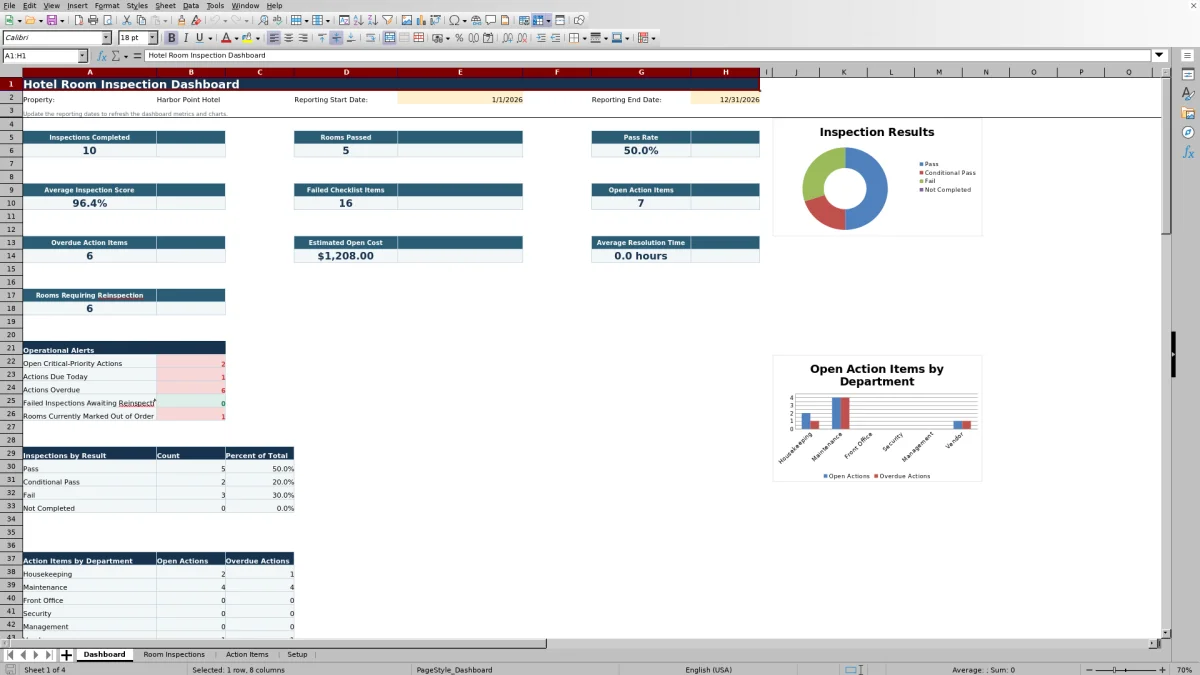
Task: Align cell text left
Action: pyautogui.click(x=274, y=38)
